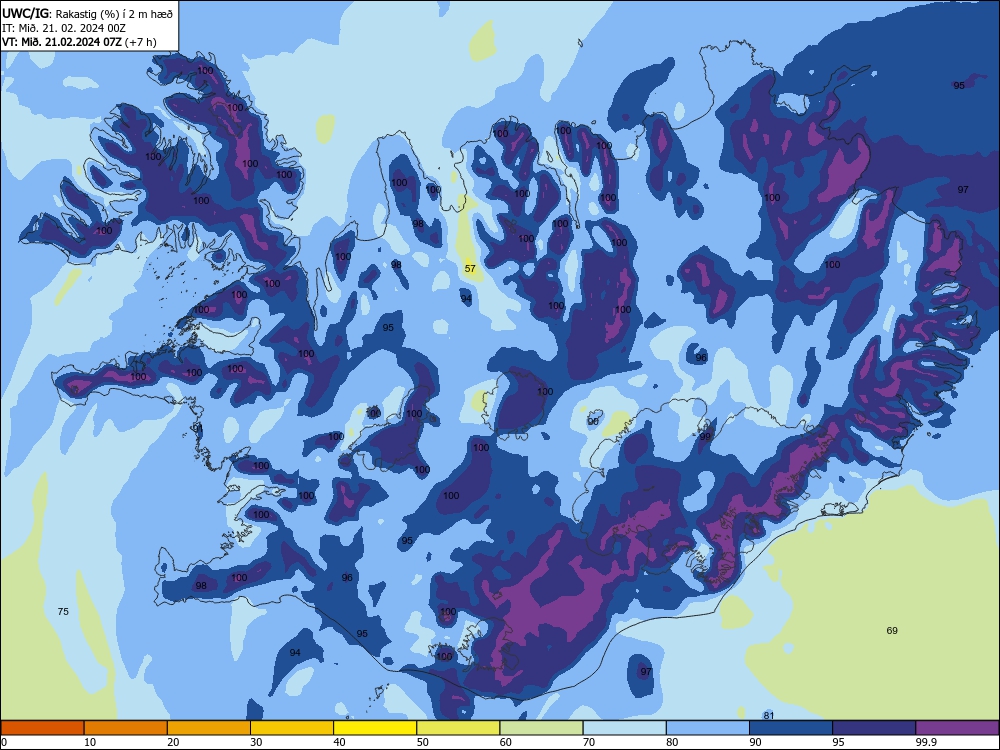Click the '75' value over the southwest sea
Image resolution: width=1000 pixels, height=750 pixels.
63,612
